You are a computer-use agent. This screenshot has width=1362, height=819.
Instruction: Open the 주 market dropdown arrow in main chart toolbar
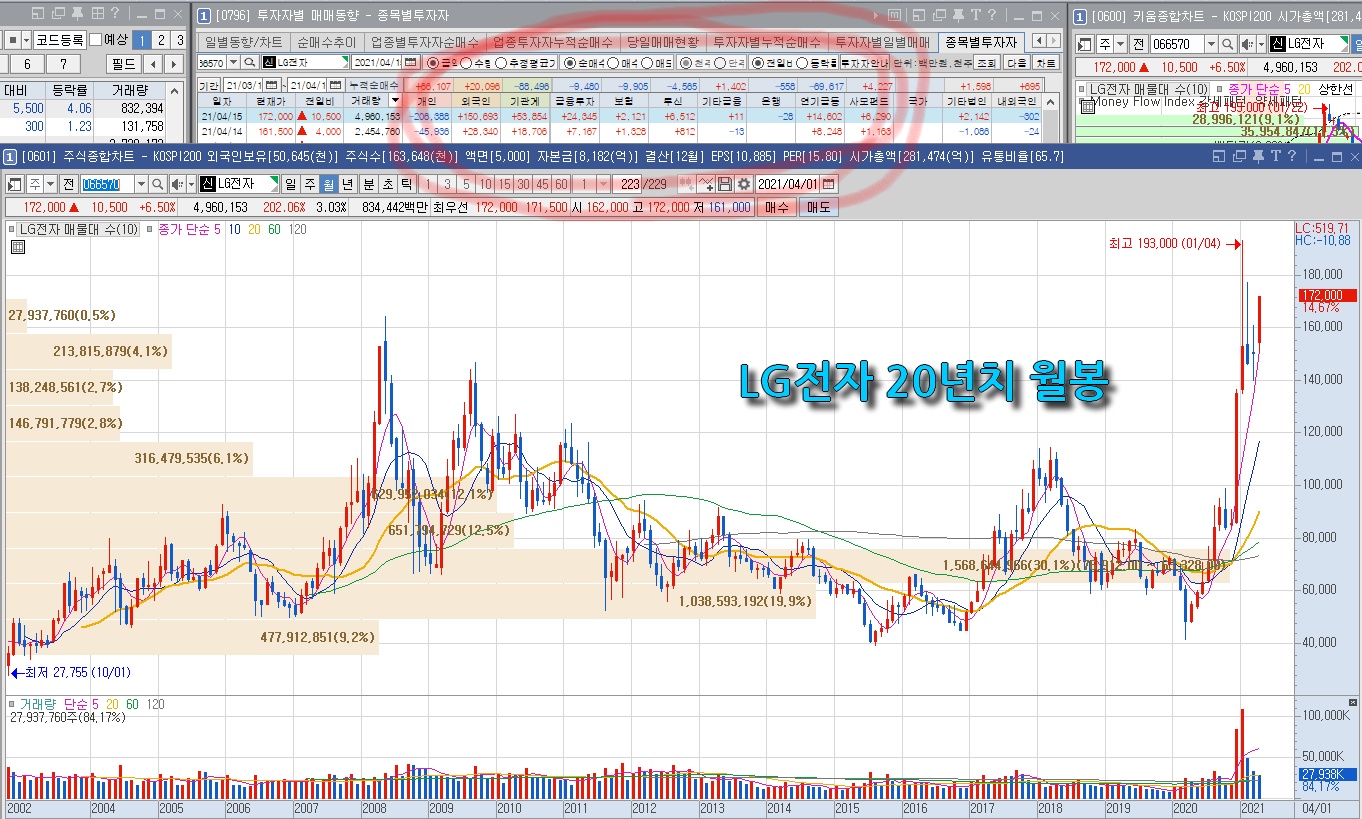tap(50, 184)
